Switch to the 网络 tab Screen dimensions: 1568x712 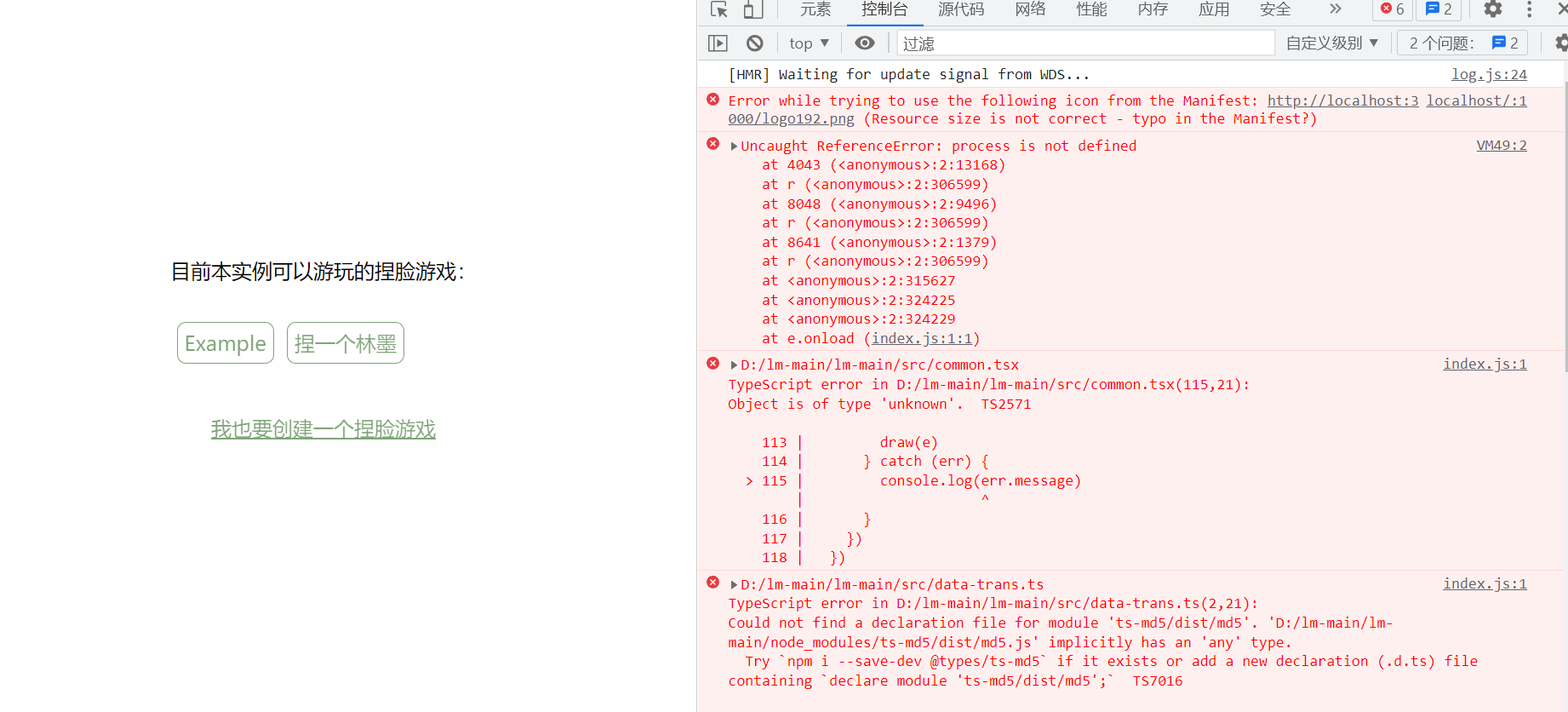(1030, 9)
